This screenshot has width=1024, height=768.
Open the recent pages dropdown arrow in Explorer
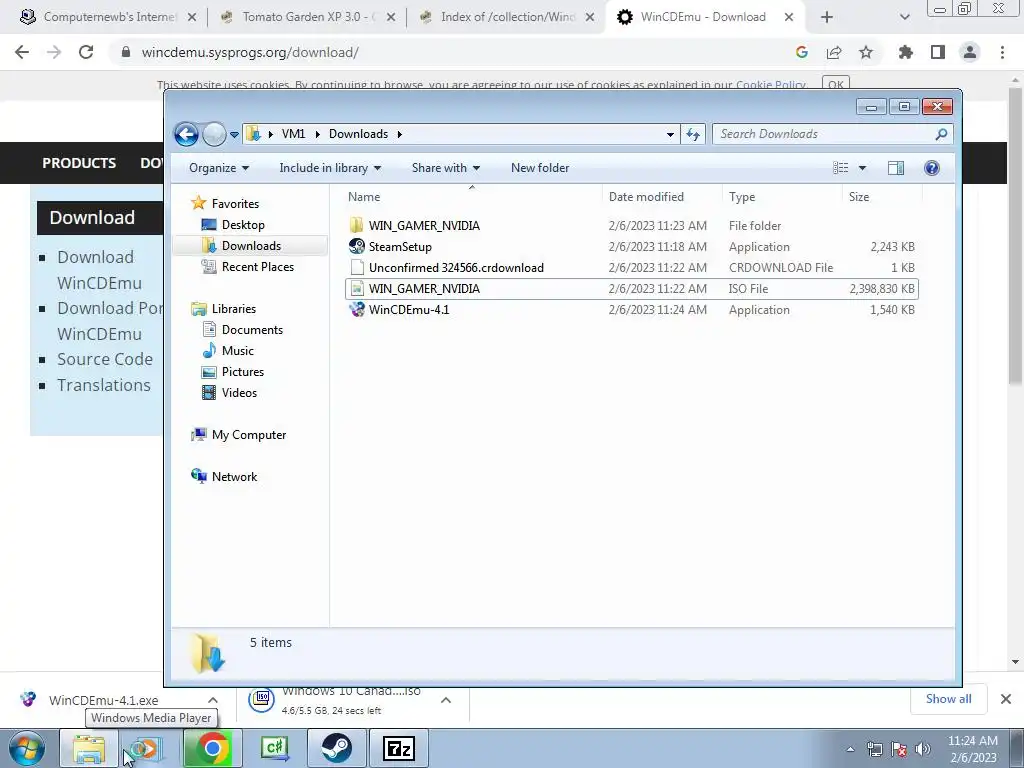(x=234, y=135)
